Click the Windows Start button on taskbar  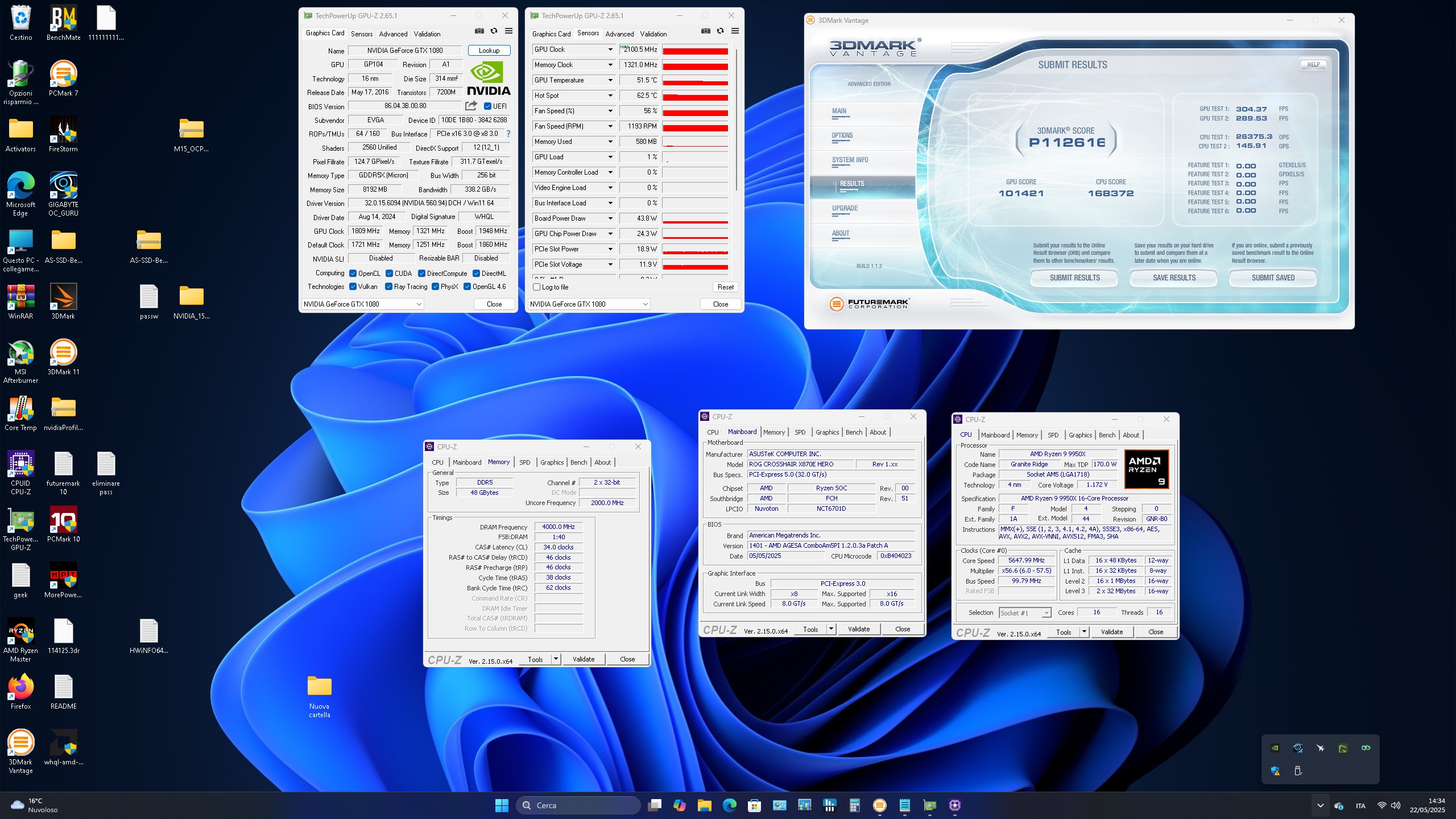pyautogui.click(x=502, y=805)
